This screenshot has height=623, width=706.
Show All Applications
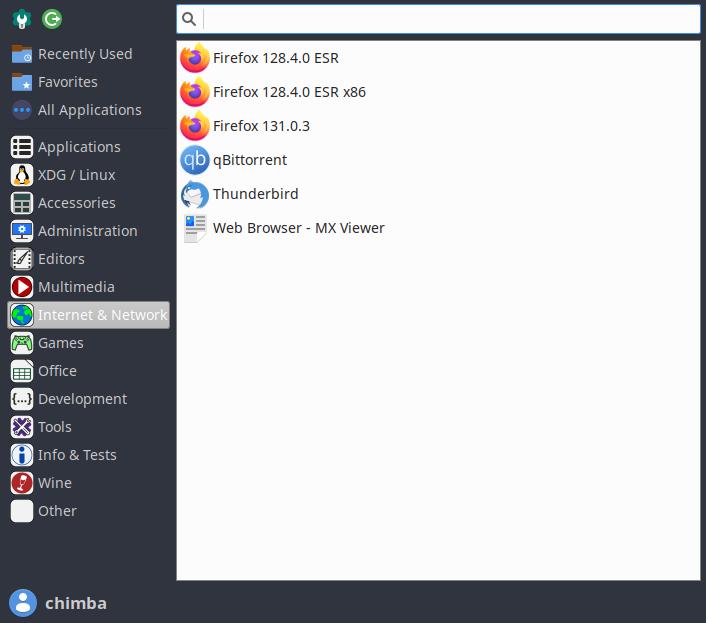coord(90,110)
